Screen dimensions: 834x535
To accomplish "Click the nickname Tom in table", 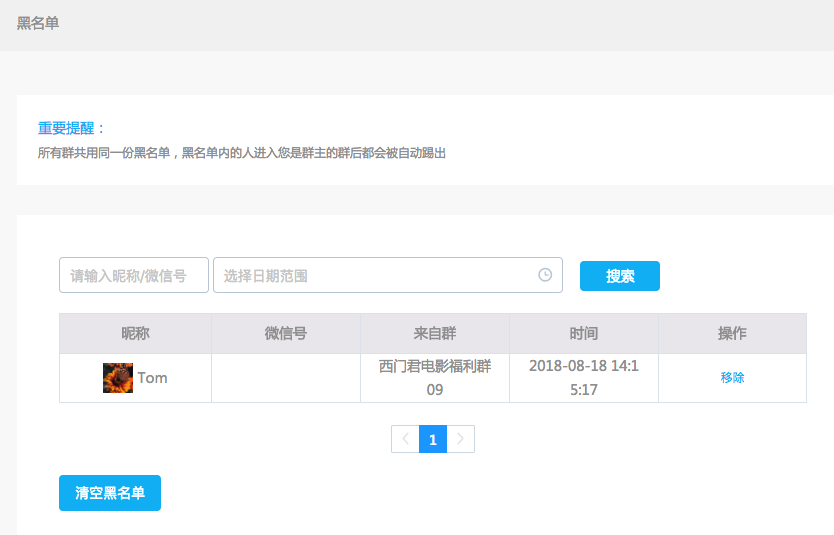I will 152,378.
